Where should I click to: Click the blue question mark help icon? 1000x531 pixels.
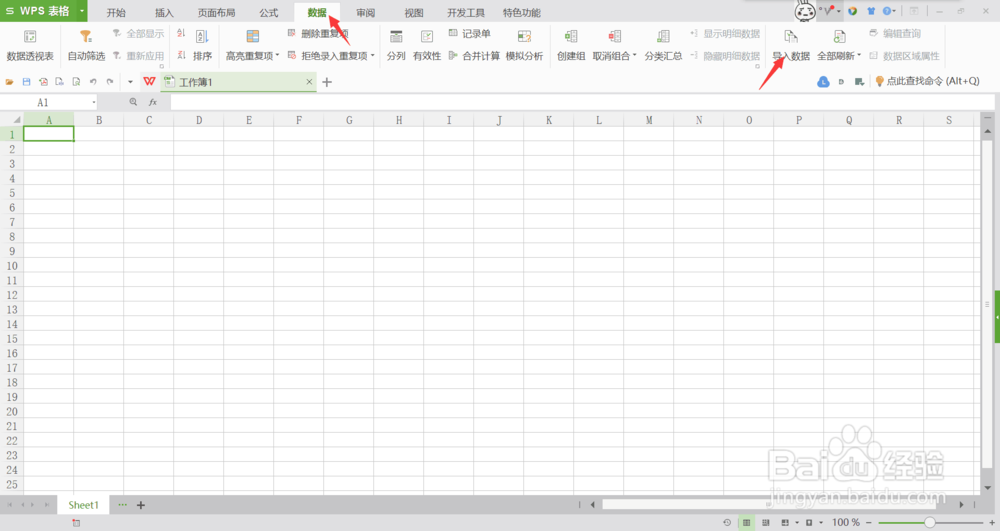tap(886, 11)
